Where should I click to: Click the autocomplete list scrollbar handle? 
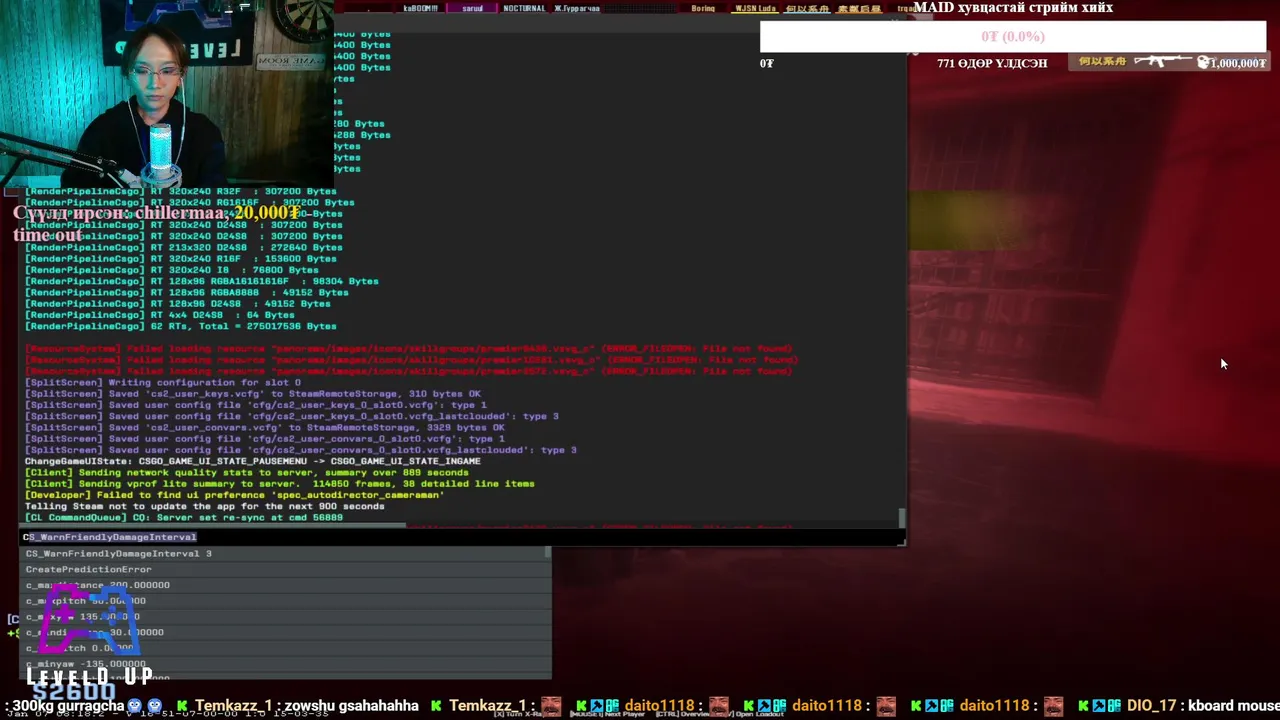[x=548, y=552]
